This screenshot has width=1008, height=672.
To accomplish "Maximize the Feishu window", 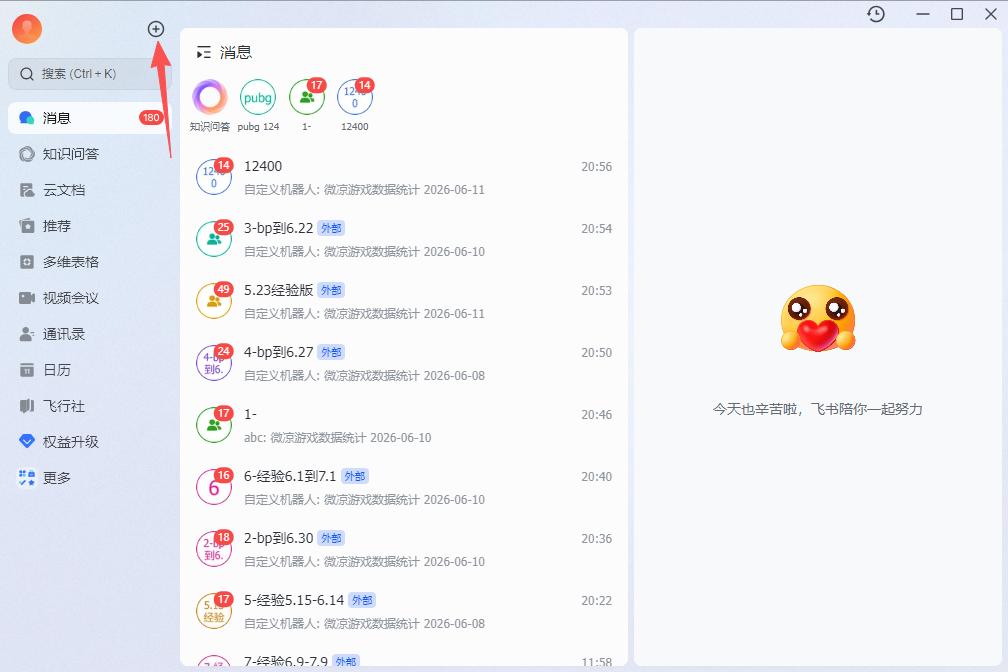I will [x=957, y=14].
